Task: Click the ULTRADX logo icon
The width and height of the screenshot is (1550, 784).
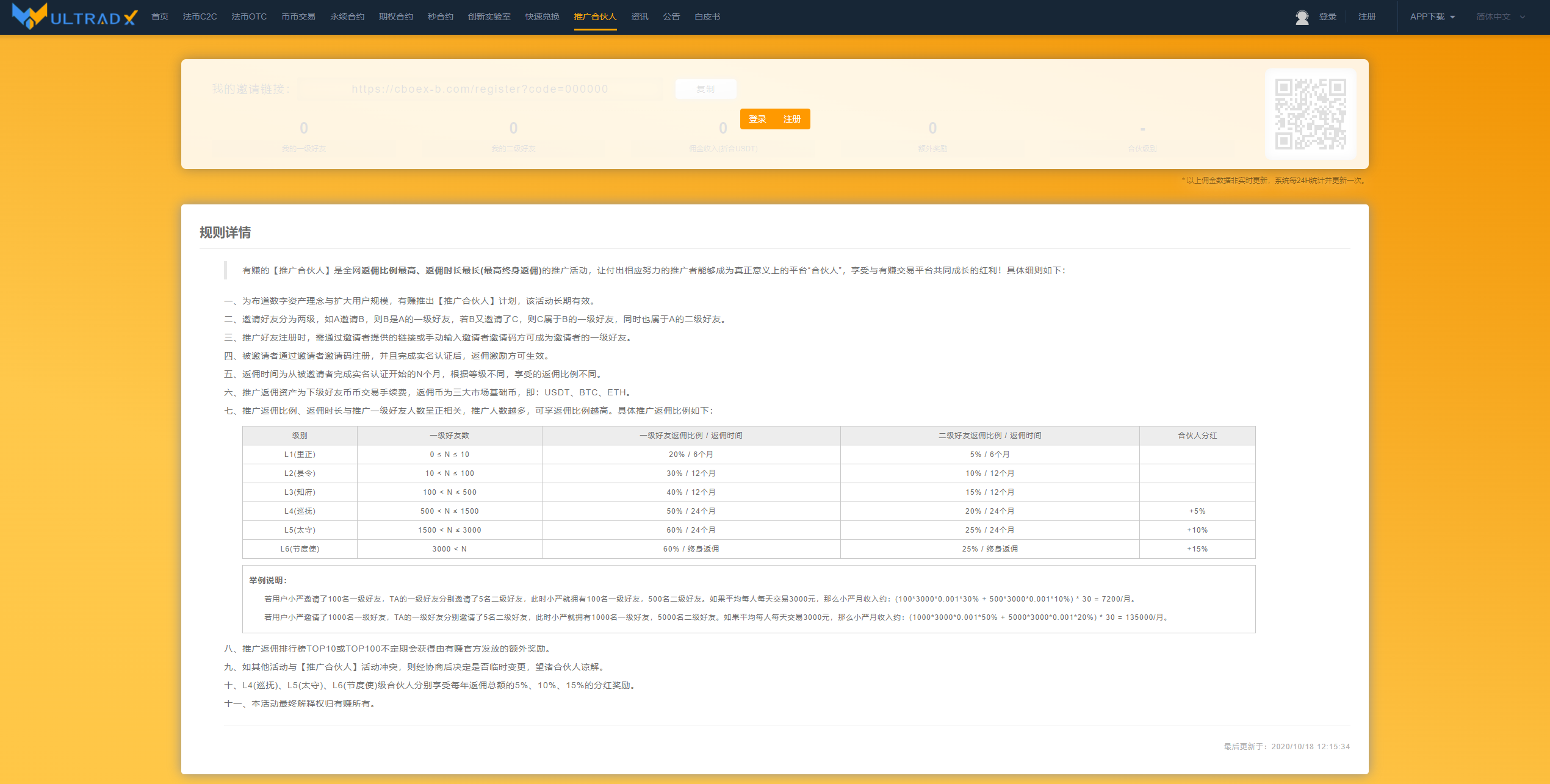Action: (29, 16)
